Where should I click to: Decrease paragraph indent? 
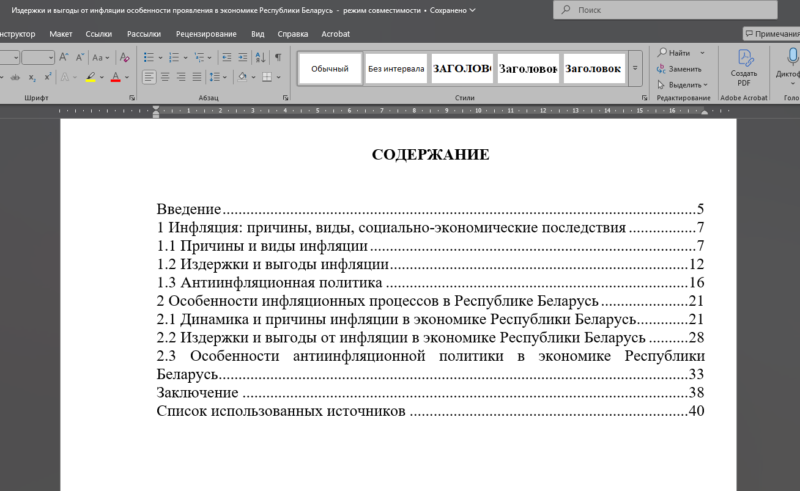[x=227, y=57]
